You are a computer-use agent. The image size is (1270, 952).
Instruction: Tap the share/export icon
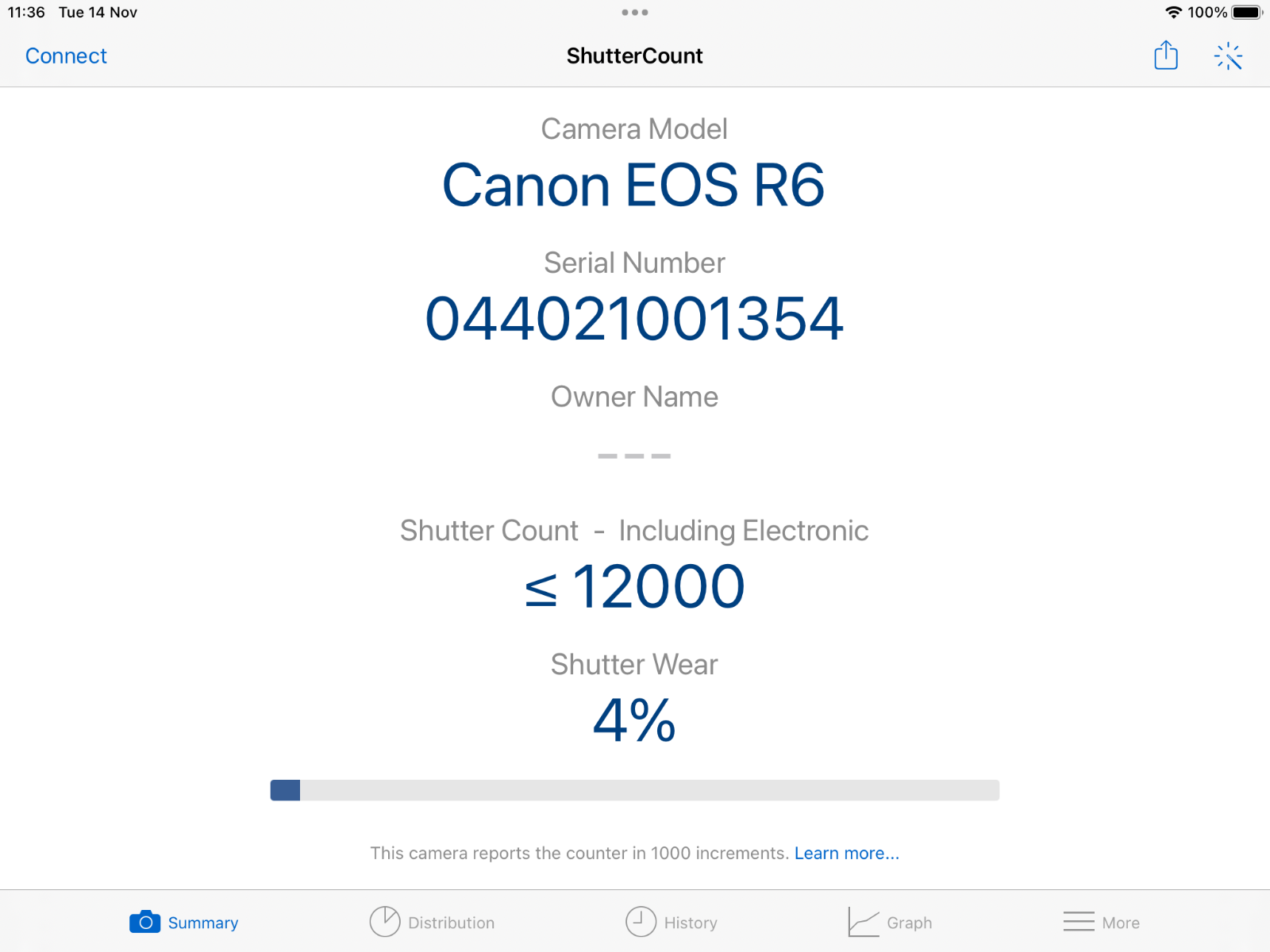point(1165,56)
